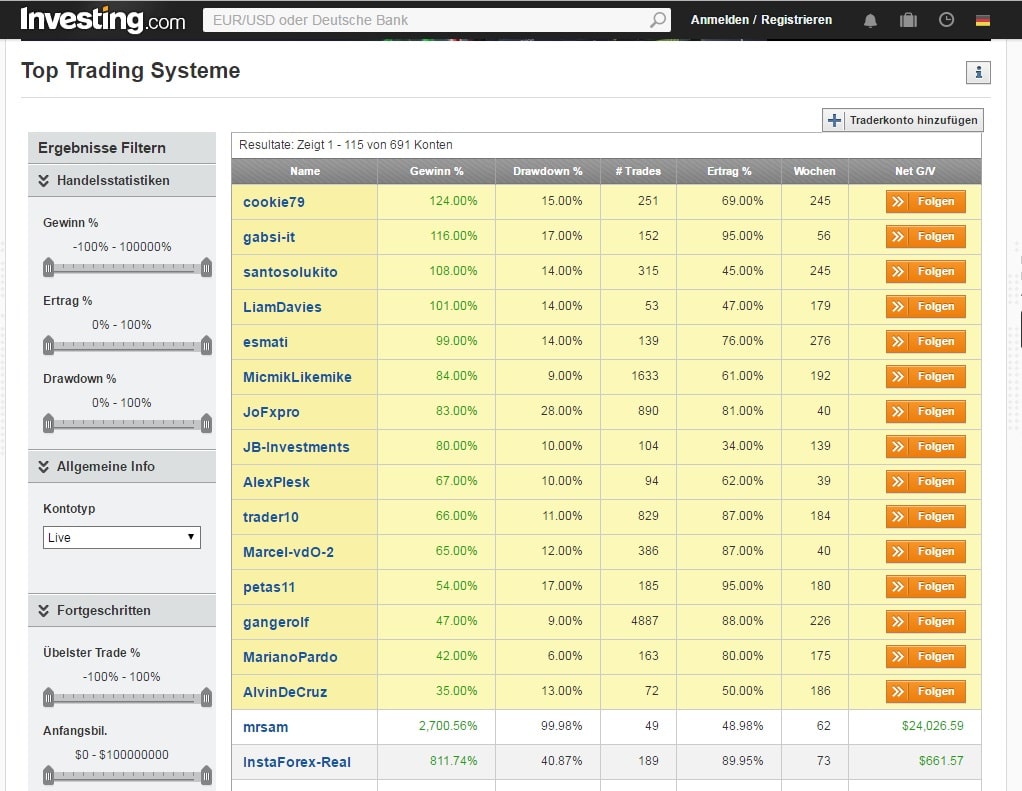Click the search magnifier icon

click(658, 20)
